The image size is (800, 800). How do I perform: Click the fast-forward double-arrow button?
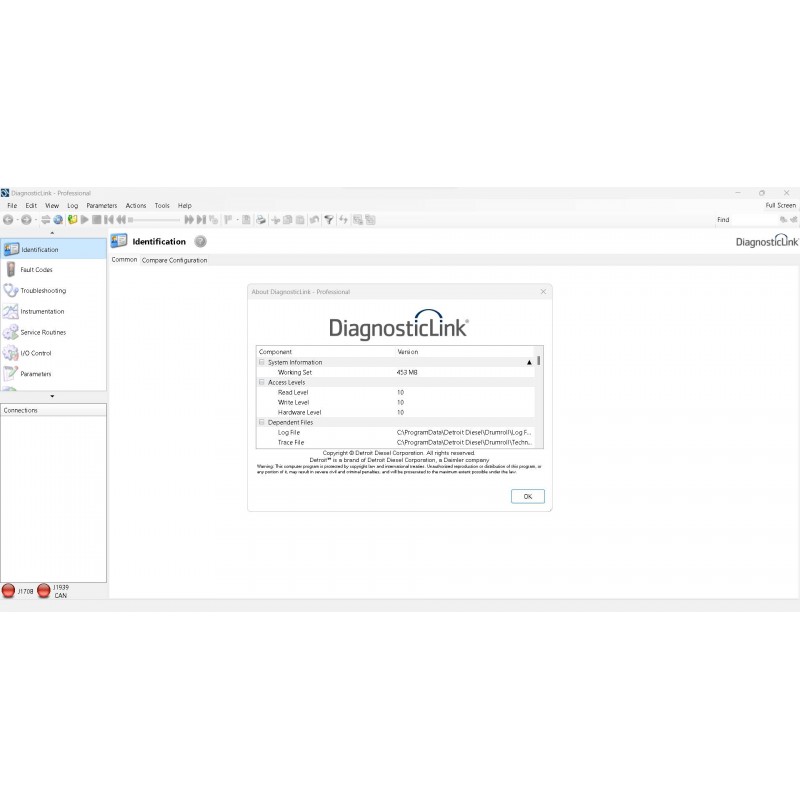click(x=189, y=220)
